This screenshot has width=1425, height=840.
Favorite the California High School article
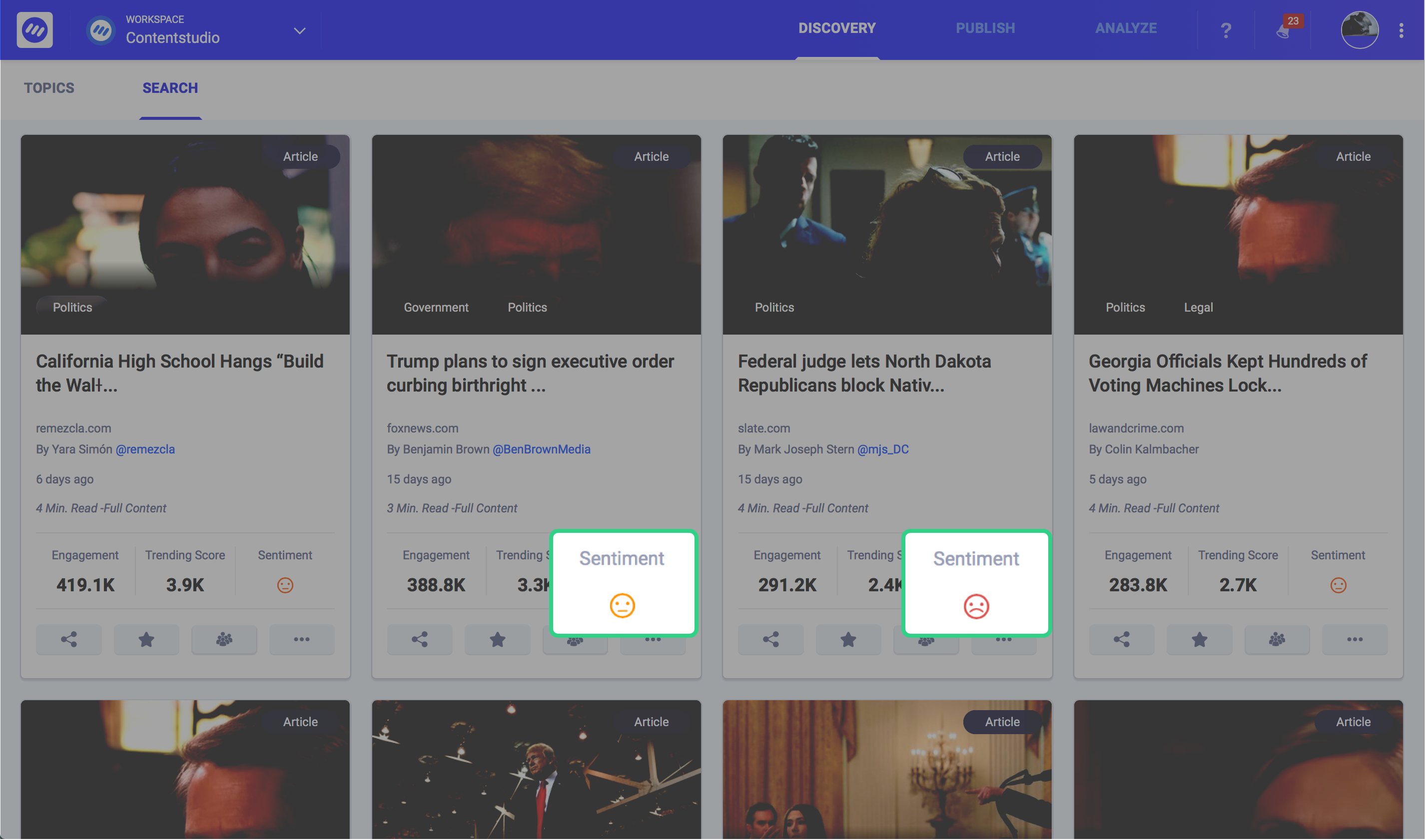[x=146, y=640]
